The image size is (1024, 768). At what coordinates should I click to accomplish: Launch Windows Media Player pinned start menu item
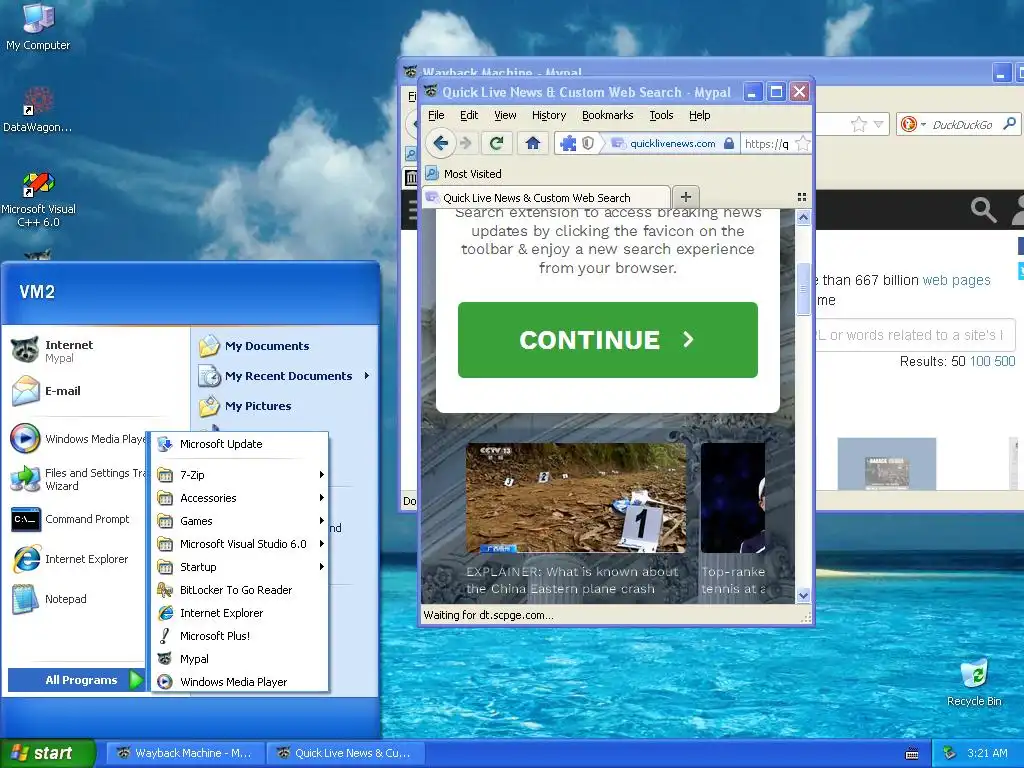coord(77,439)
